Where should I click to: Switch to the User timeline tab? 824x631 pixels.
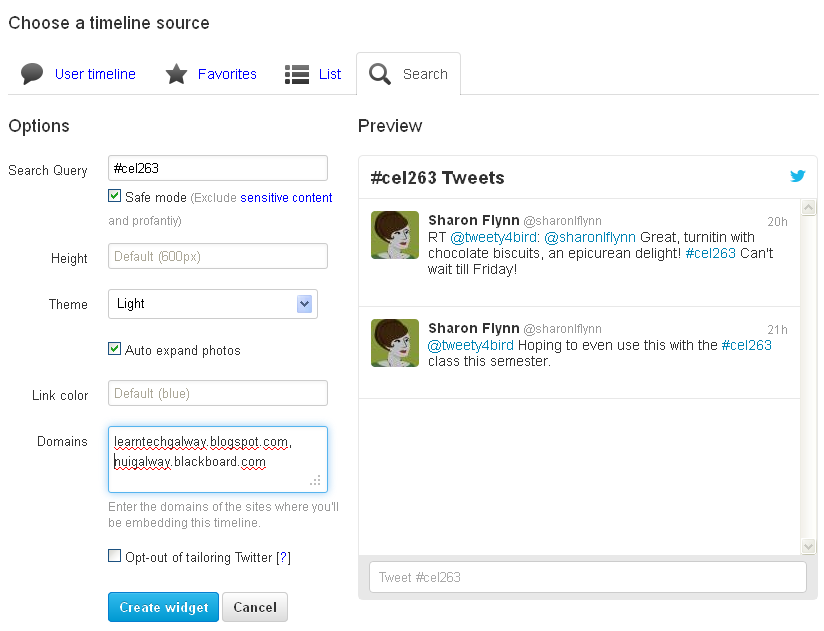(x=95, y=74)
